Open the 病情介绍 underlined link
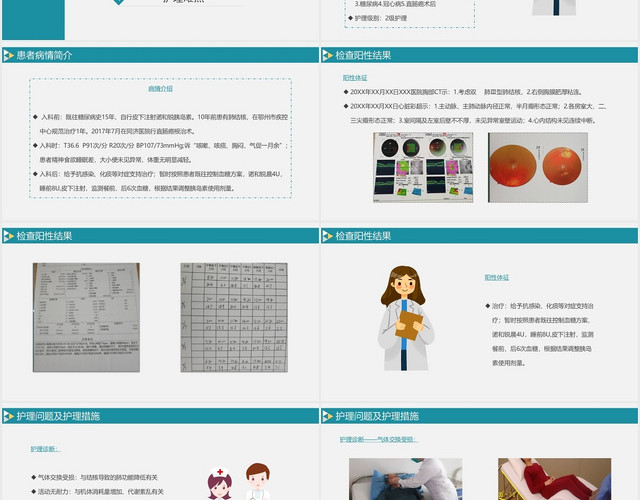The height and width of the screenshot is (500, 640). click(x=160, y=89)
